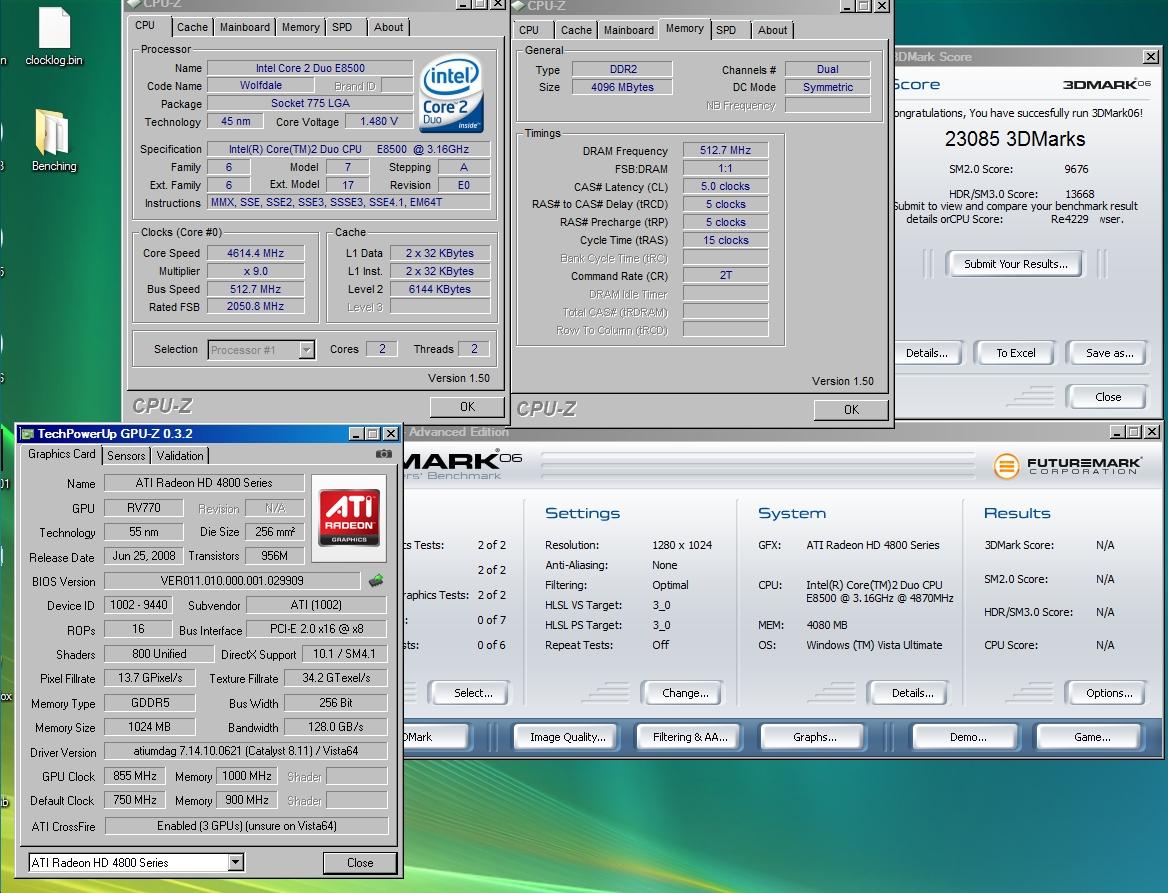
Task: Click the ATI CrossFire status field
Action: pos(247,826)
